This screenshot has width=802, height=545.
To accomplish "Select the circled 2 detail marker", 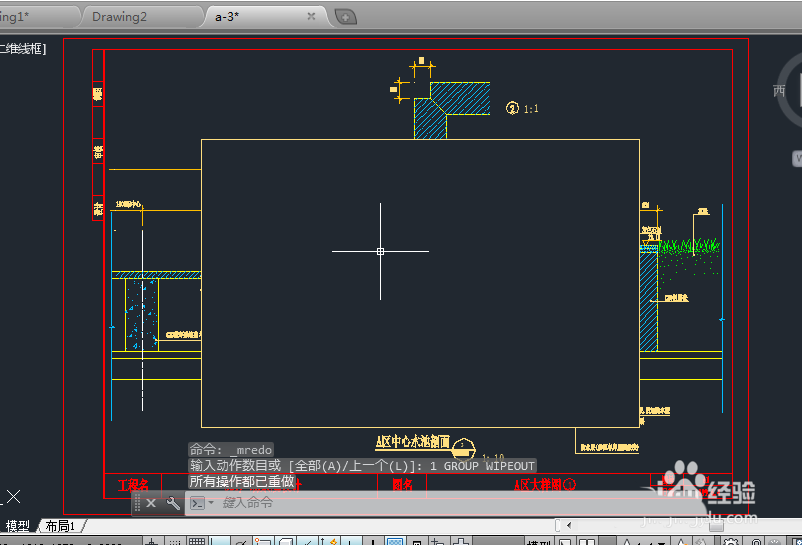I will click(x=512, y=108).
